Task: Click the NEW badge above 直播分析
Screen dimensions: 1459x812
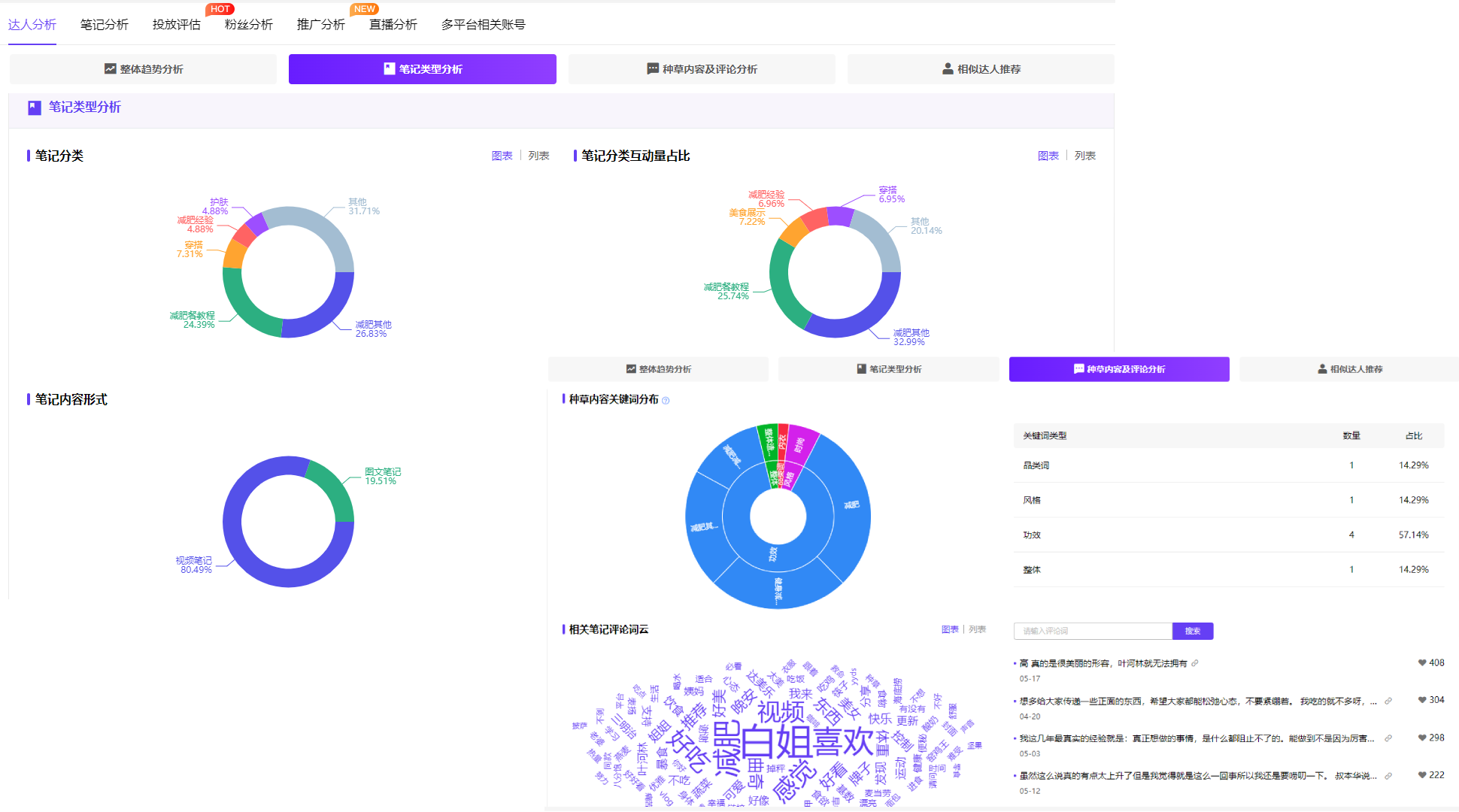Action: [364, 9]
